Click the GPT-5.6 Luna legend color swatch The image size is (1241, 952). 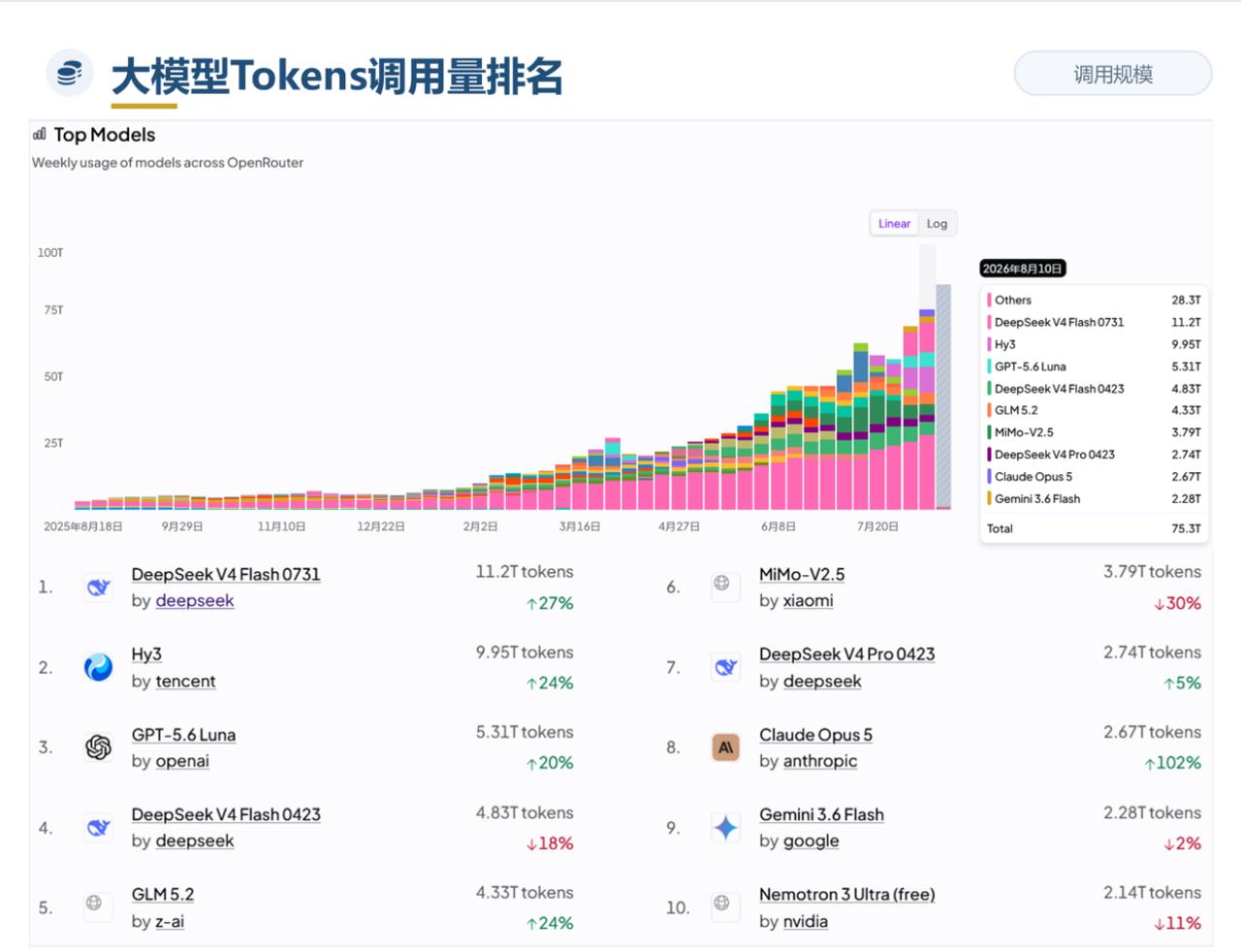(989, 366)
